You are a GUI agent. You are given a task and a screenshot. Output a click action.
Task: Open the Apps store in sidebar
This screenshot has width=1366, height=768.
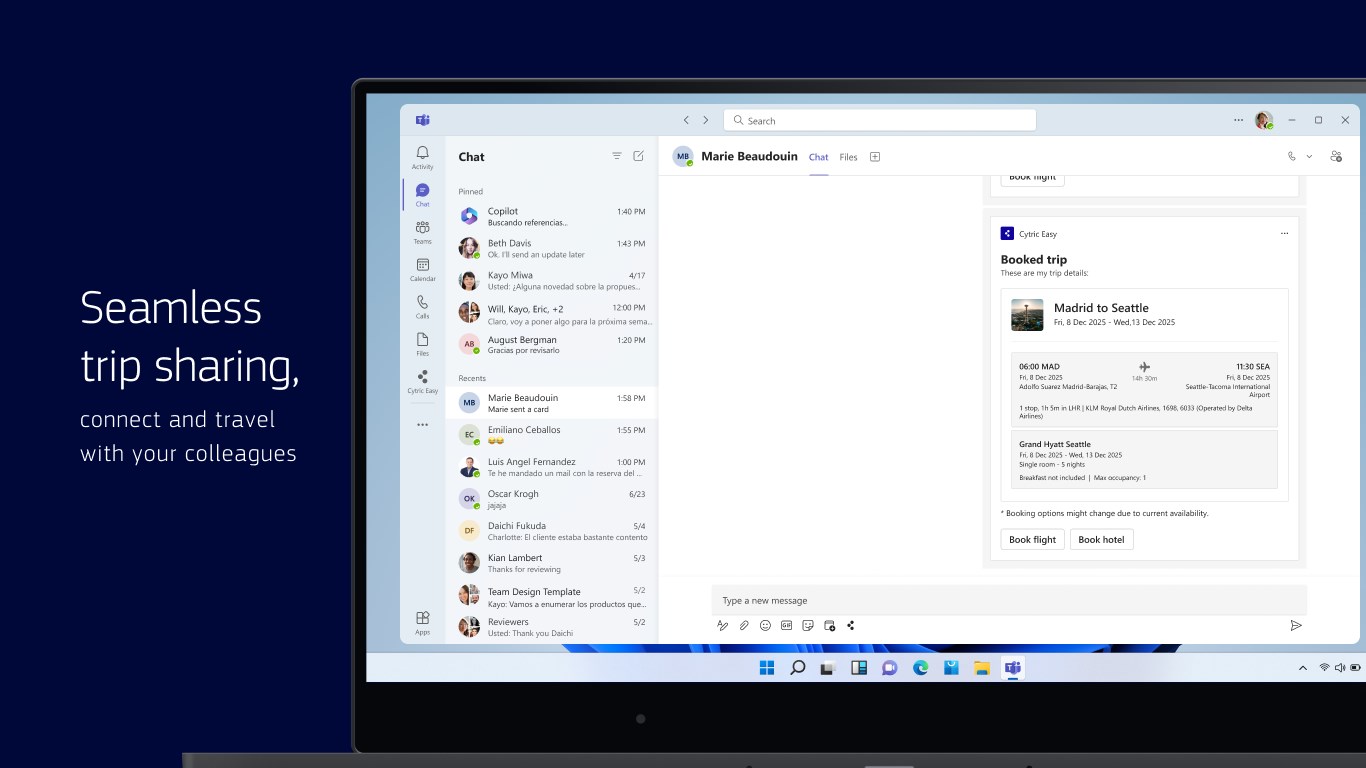[422, 623]
